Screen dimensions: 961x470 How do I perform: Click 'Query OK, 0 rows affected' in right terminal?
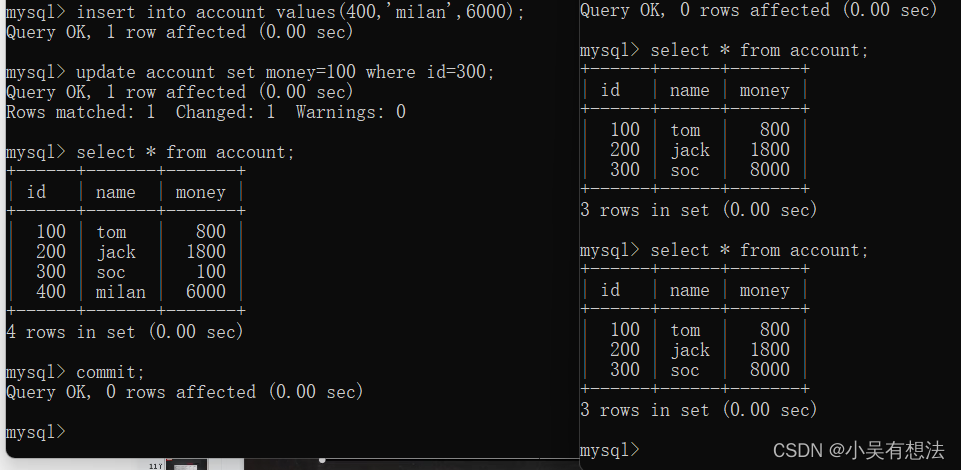(759, 10)
